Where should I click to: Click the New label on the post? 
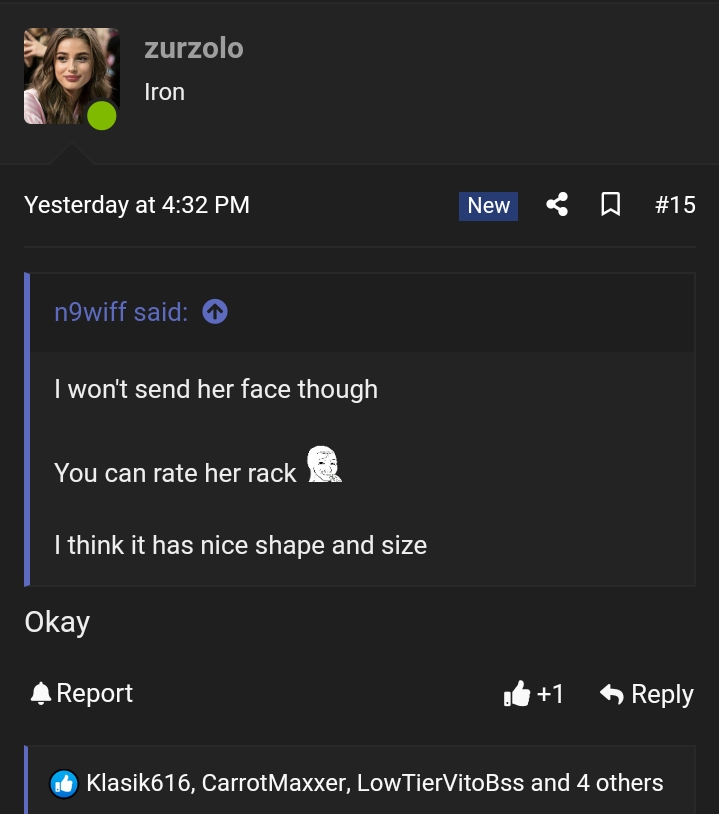488,205
